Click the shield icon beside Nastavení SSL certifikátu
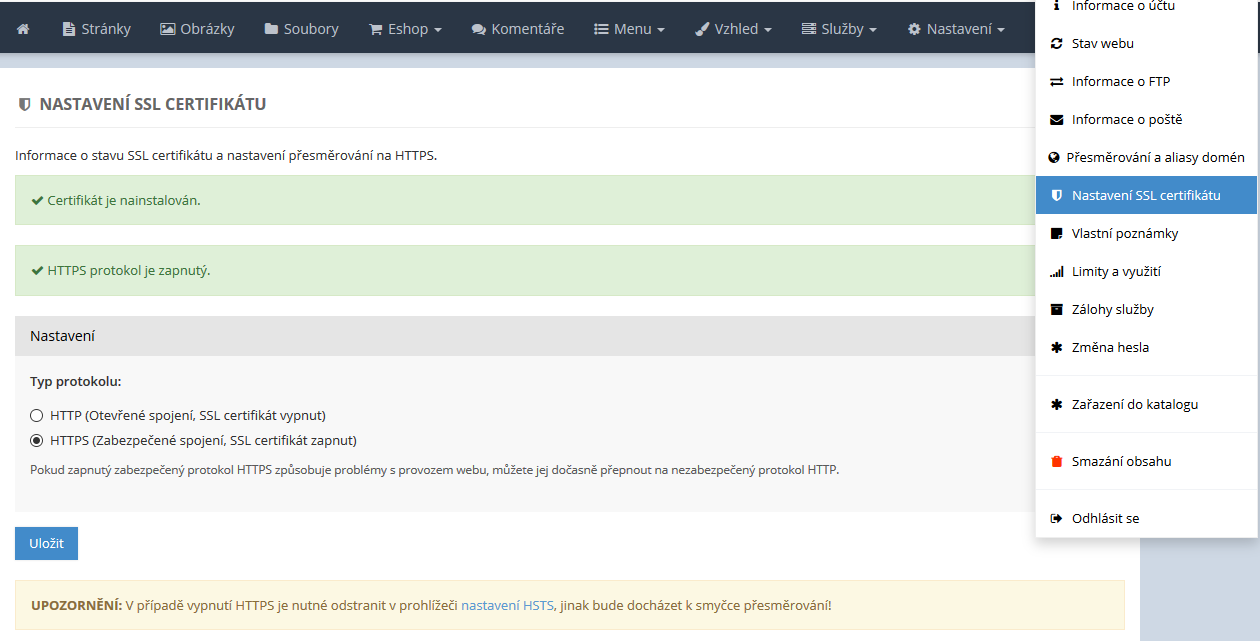The height and width of the screenshot is (641, 1260). (x=1056, y=196)
